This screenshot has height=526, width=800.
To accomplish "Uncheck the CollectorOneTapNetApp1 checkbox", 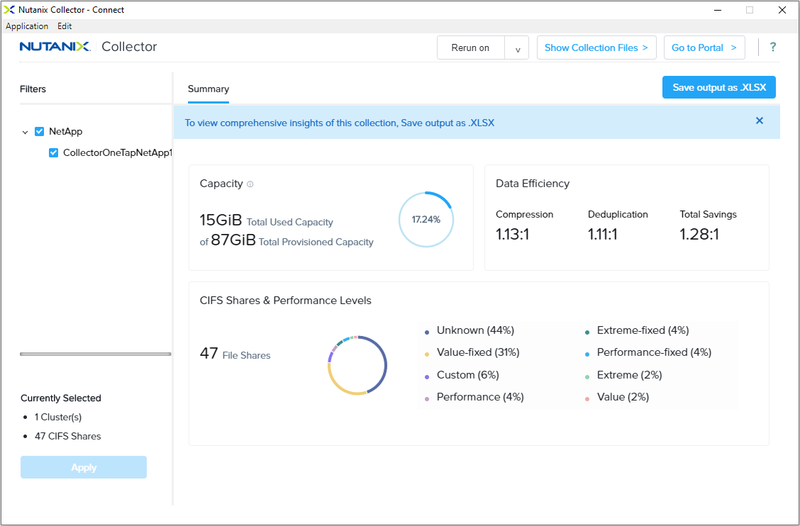I will point(54,153).
